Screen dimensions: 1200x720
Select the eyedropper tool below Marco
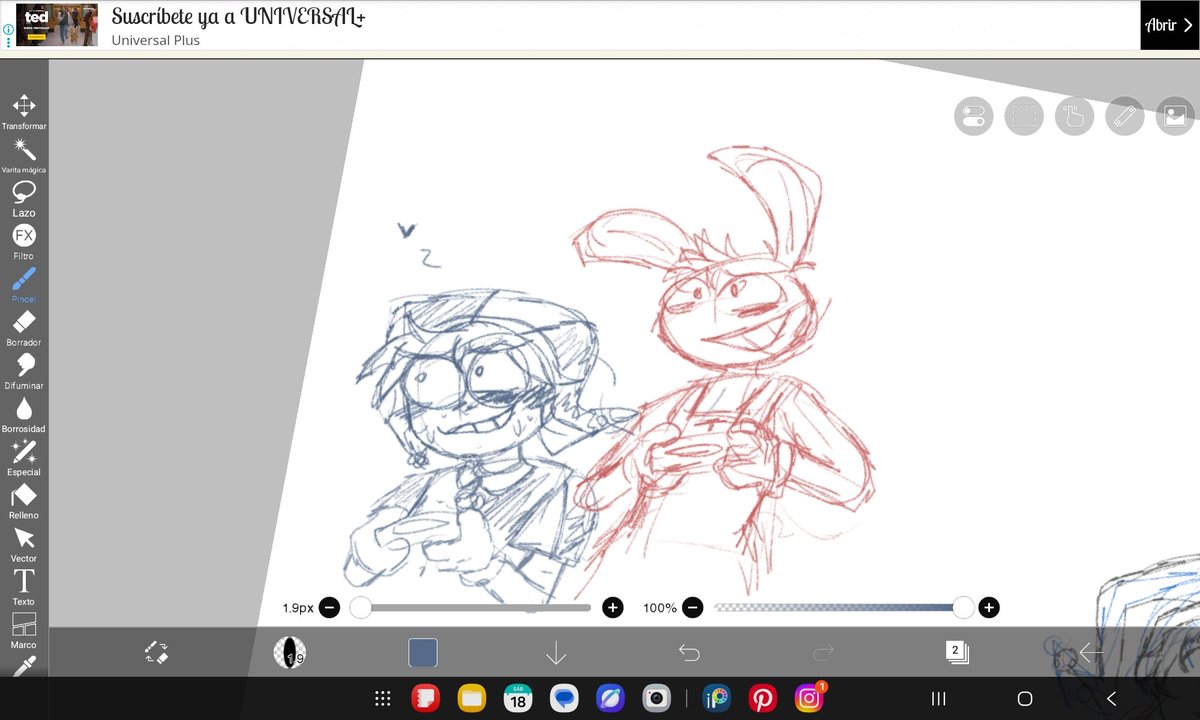point(24,666)
